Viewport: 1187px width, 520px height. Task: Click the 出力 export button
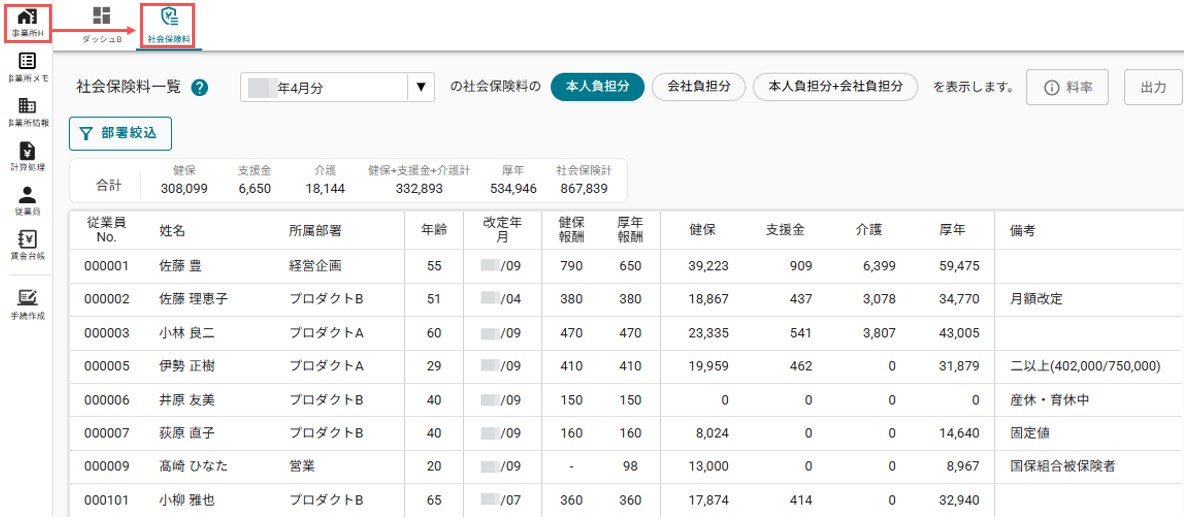1153,87
